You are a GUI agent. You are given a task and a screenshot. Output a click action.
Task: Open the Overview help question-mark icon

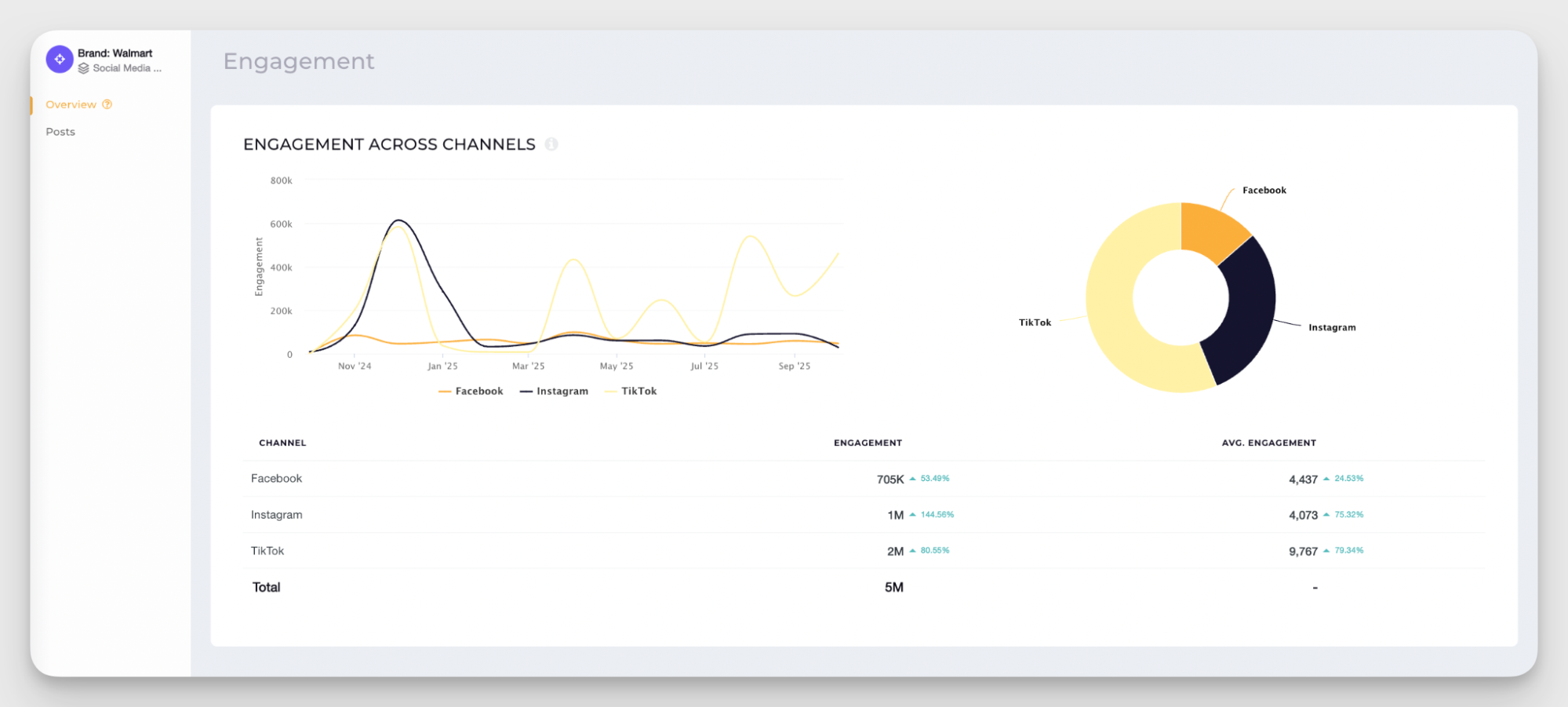107,104
